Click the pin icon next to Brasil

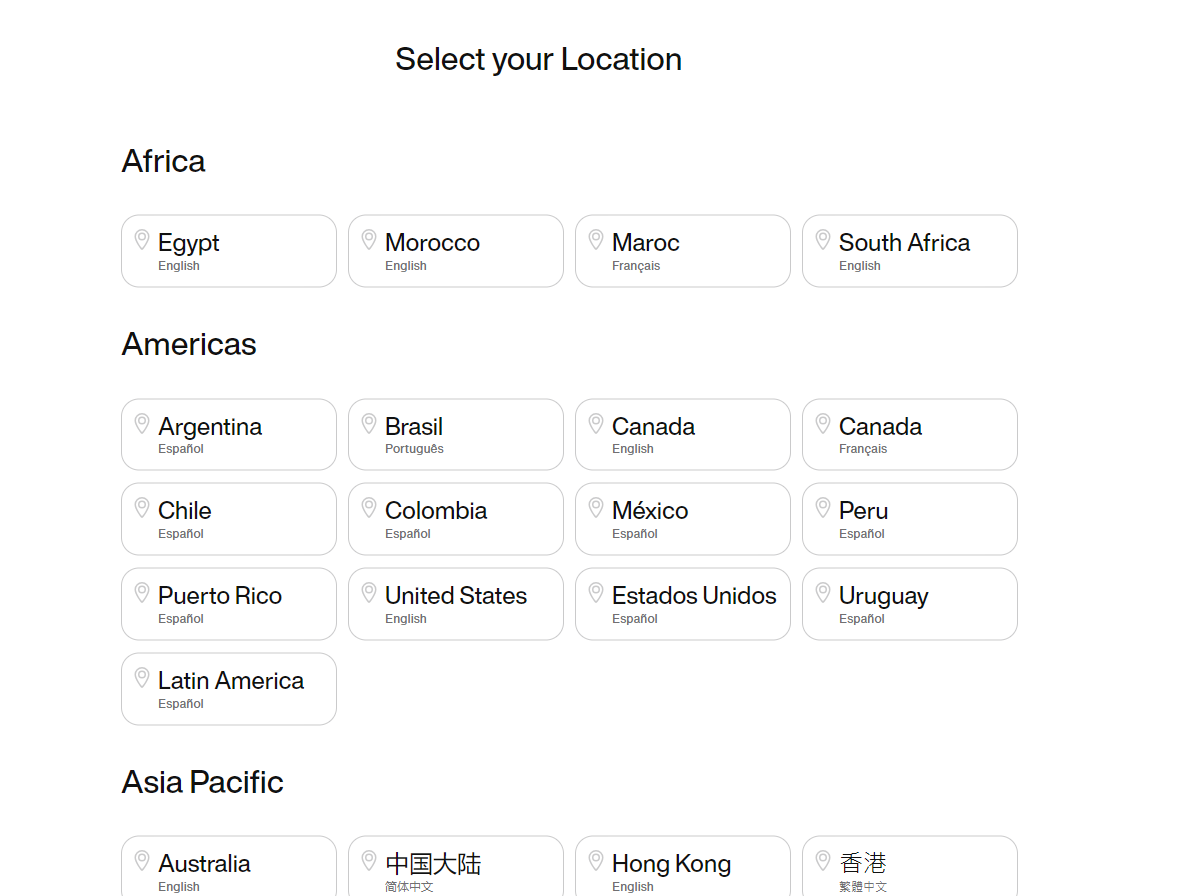pos(369,424)
